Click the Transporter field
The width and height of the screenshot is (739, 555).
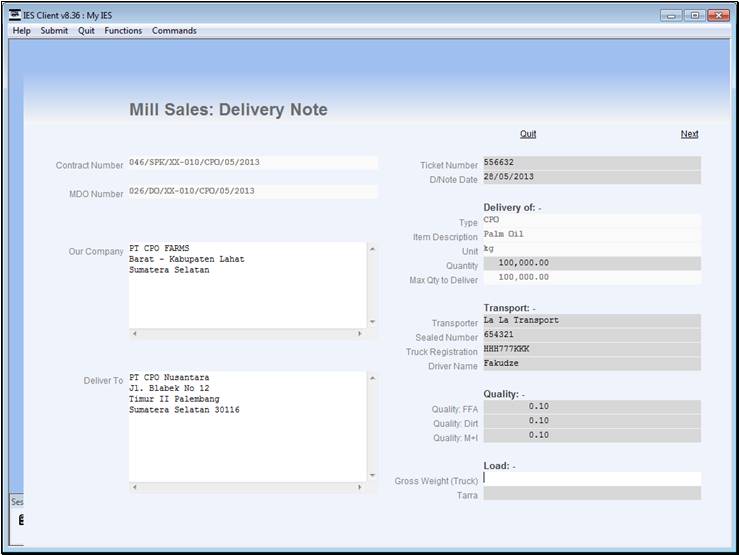592,321
